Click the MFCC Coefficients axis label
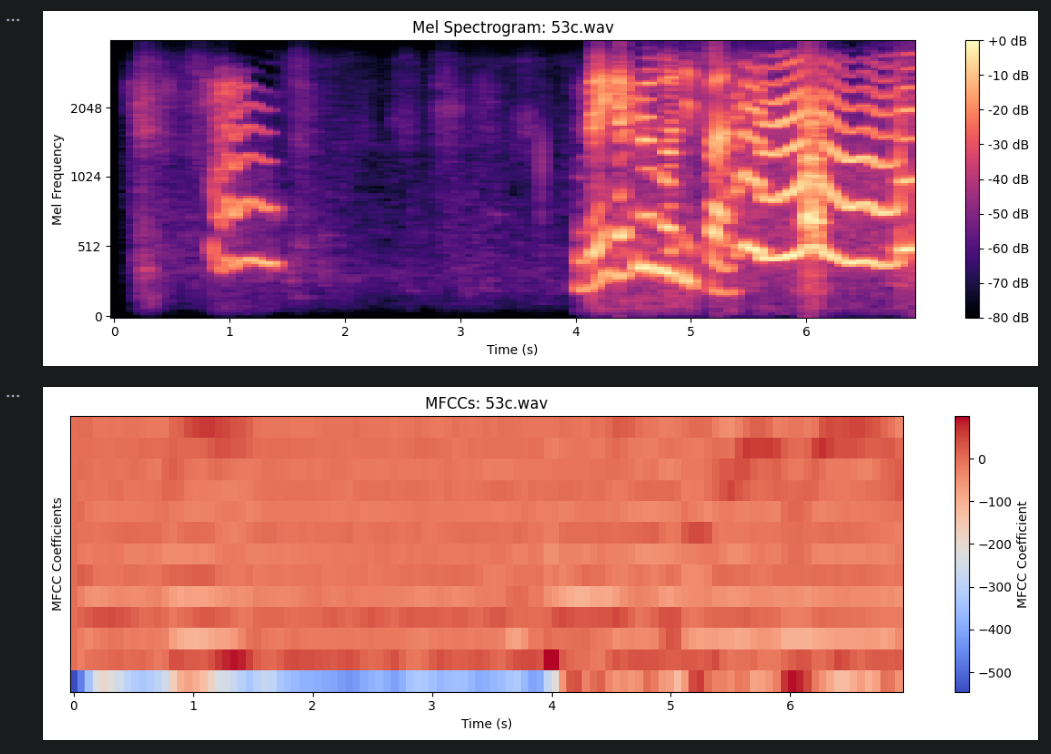The height and width of the screenshot is (754, 1051). click(57, 554)
